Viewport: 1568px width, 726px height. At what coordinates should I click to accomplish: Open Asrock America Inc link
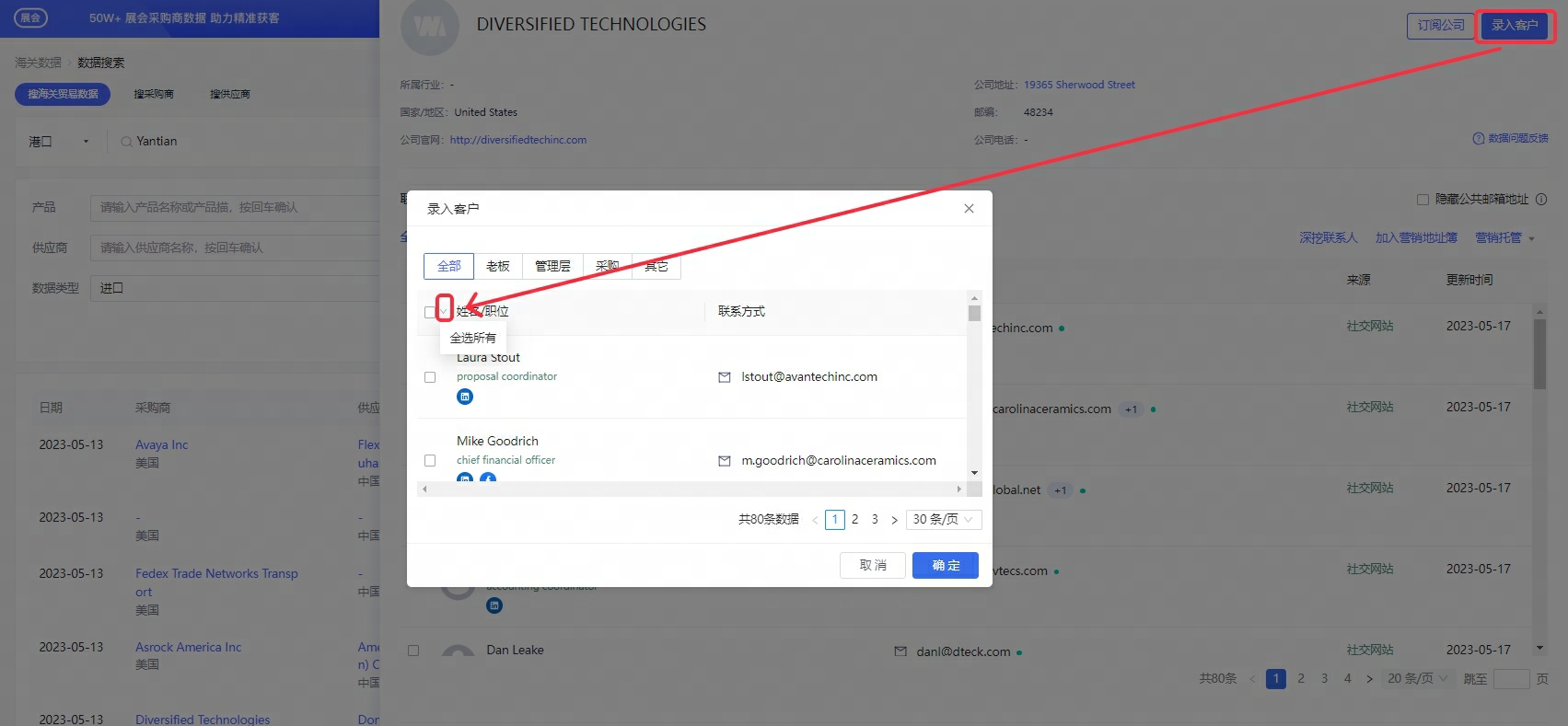click(189, 648)
